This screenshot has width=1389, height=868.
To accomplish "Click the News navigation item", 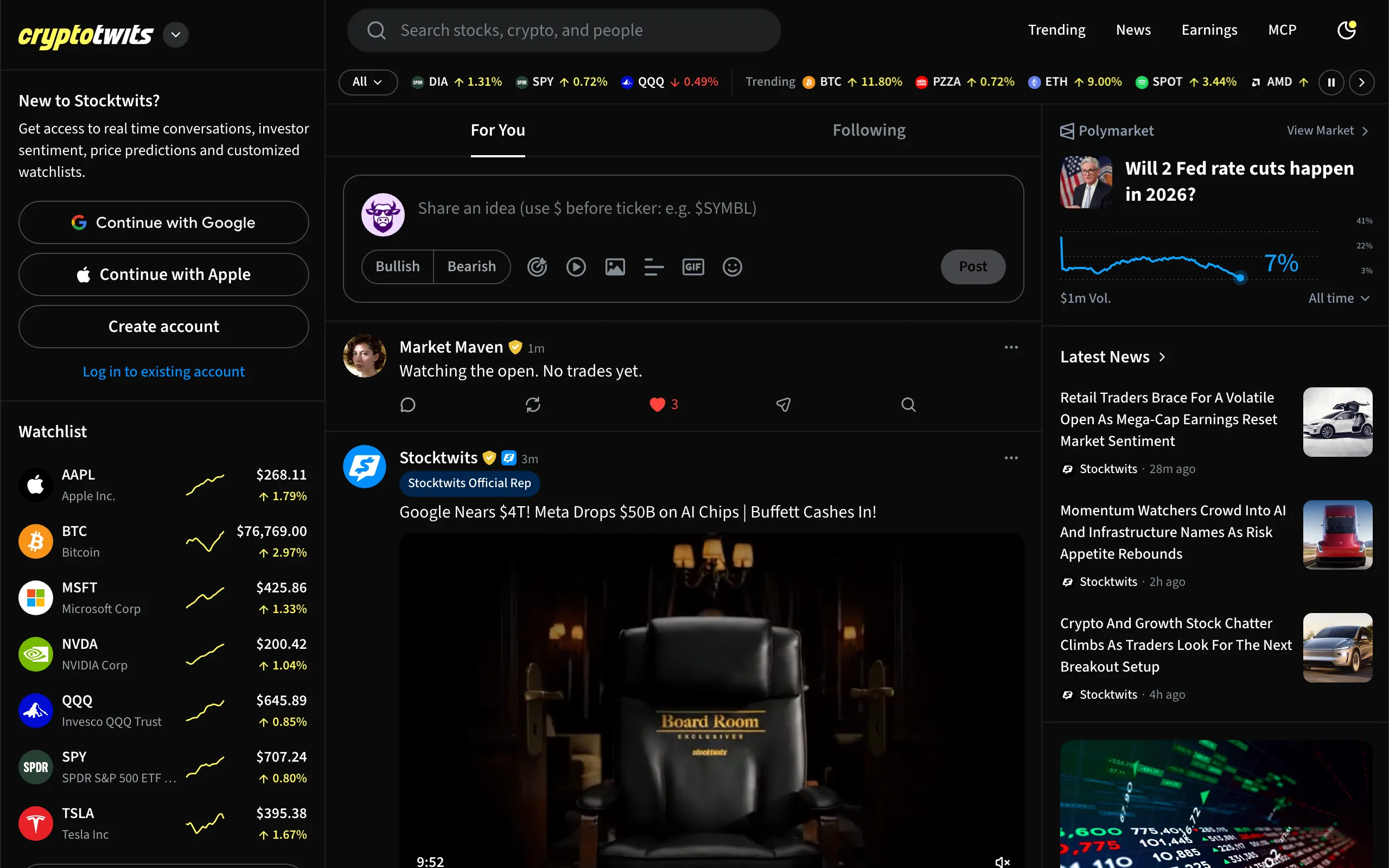I will tap(1133, 30).
